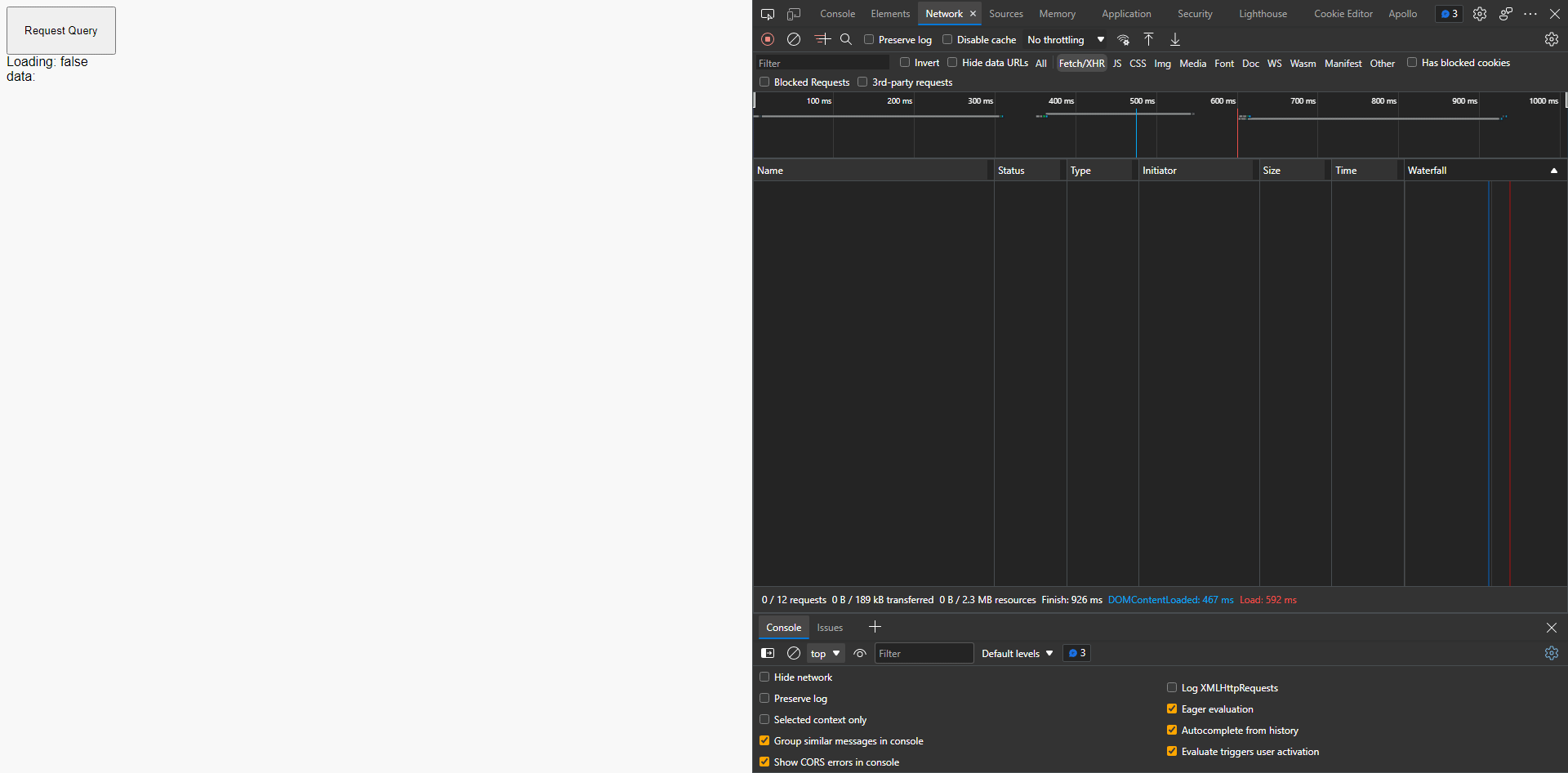Open an issue-linked console eye tool
This screenshot has width=1568, height=773.
[859, 653]
